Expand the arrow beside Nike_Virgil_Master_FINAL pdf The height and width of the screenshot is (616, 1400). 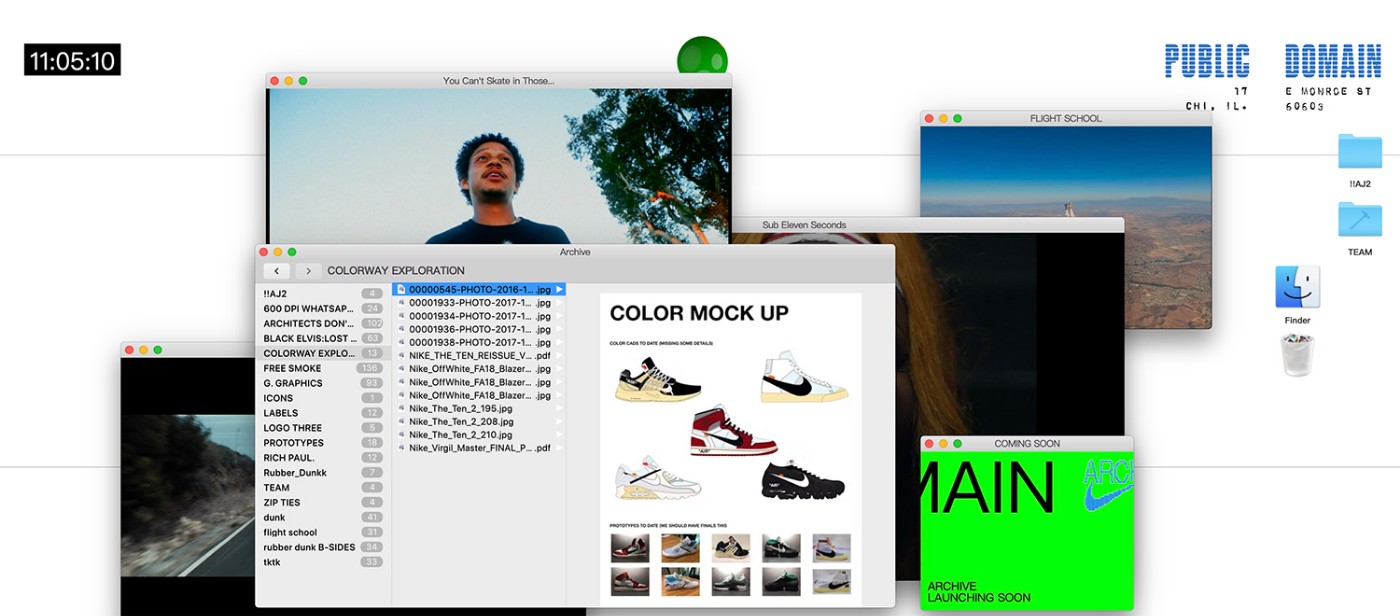[560, 449]
